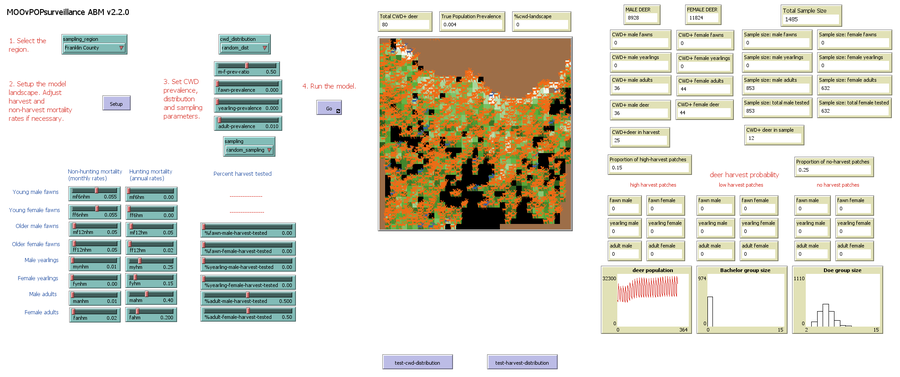900x377 pixels.
Task: Adjust the adult-prevalence slider
Action: [x=247, y=122]
